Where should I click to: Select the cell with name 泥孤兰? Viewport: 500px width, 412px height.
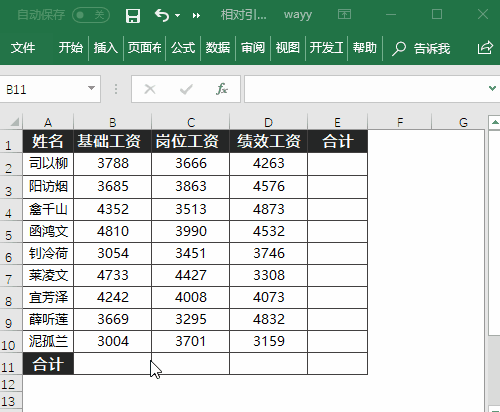(48, 341)
